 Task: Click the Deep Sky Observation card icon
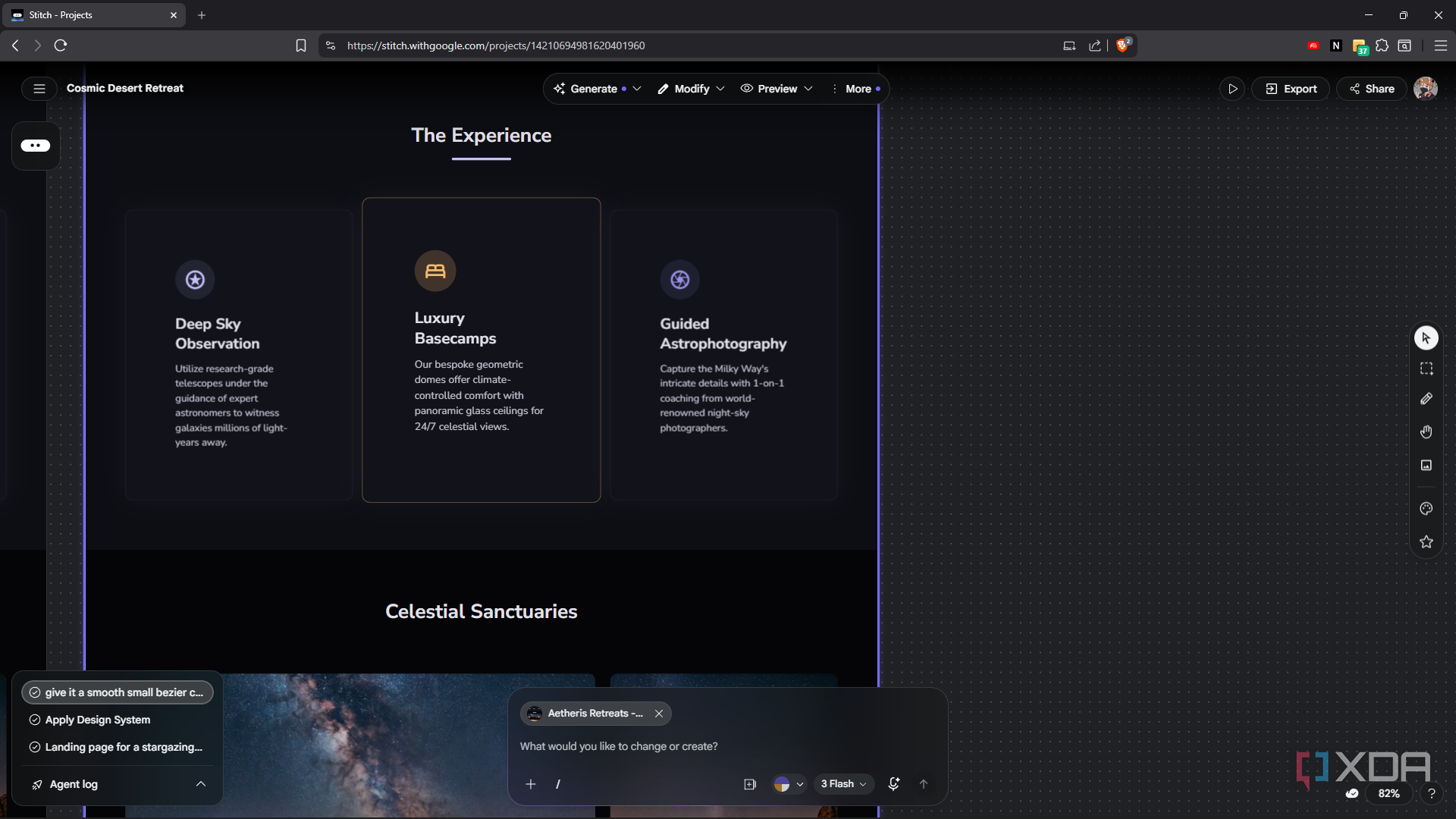coord(195,280)
